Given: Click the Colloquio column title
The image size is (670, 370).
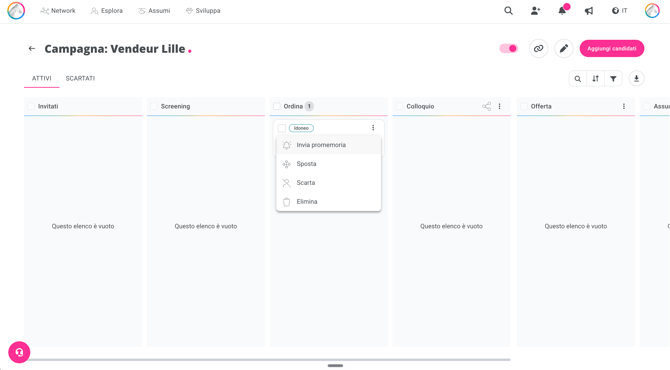Looking at the screenshot, I should 420,106.
